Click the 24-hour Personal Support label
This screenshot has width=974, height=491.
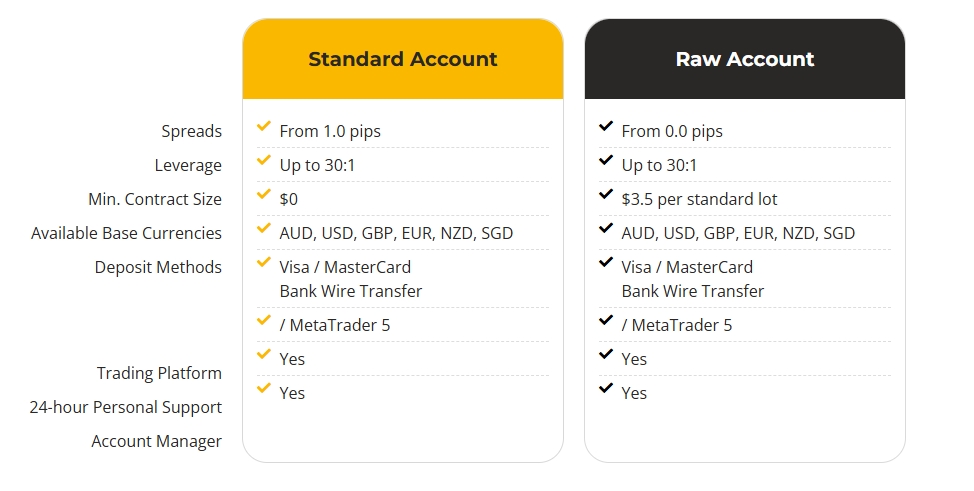tap(125, 407)
